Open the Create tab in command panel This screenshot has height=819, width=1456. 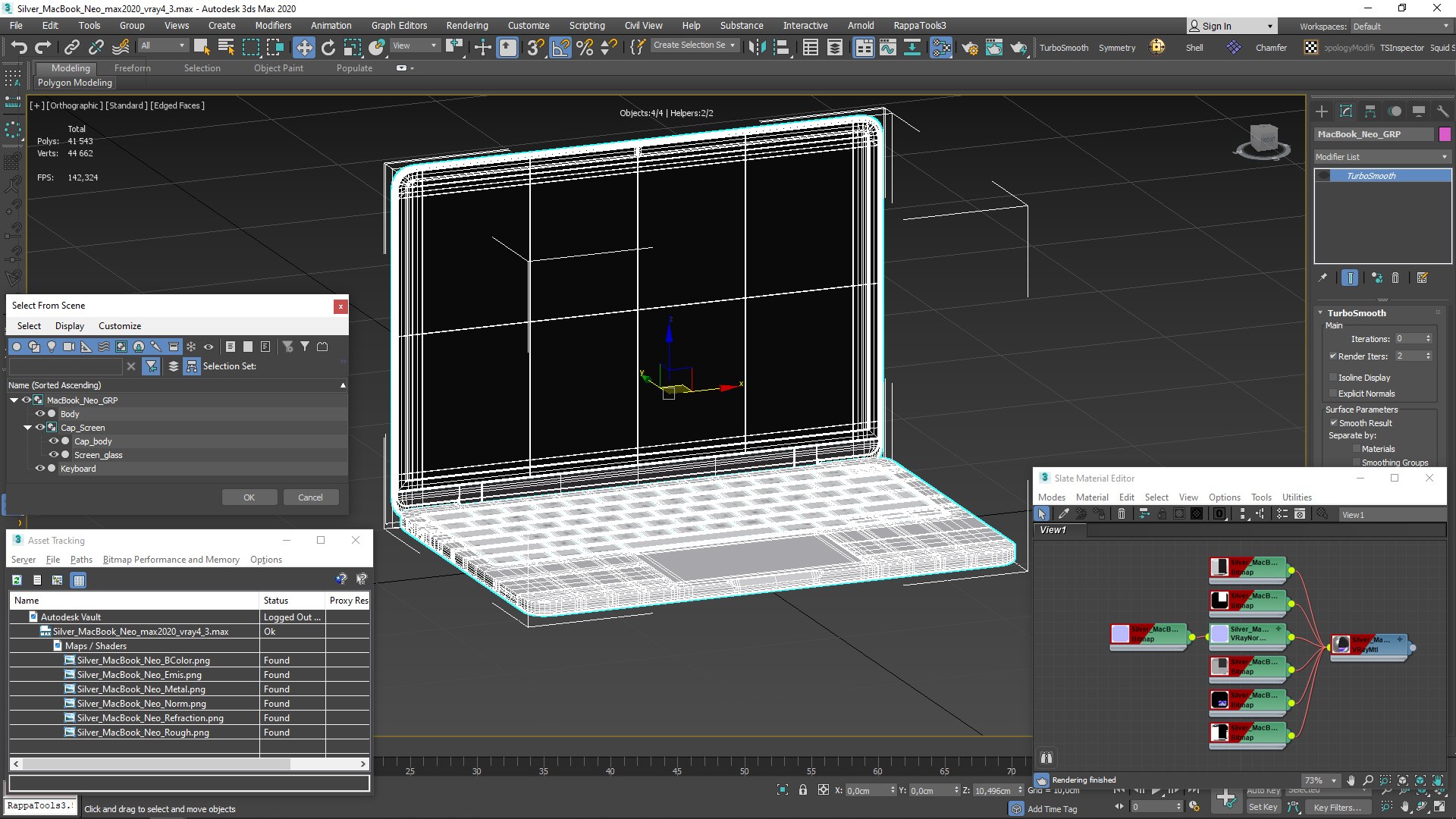pos(1322,111)
